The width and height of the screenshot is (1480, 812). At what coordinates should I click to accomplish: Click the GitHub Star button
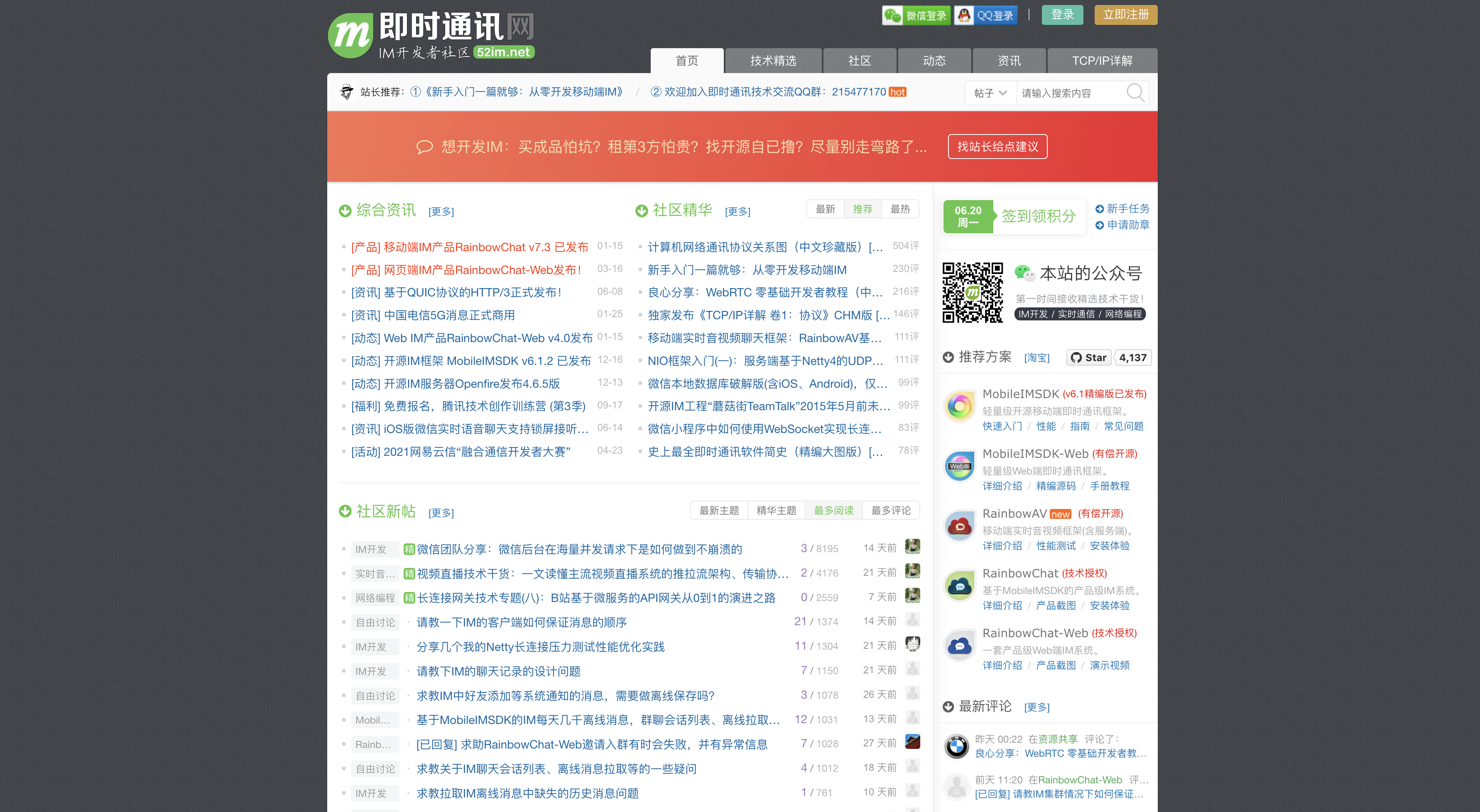(1089, 357)
